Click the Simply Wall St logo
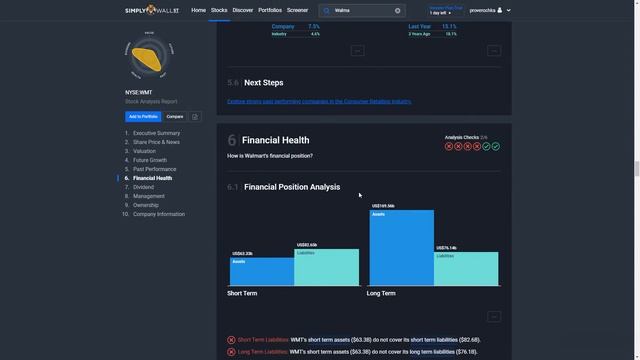 coord(152,10)
